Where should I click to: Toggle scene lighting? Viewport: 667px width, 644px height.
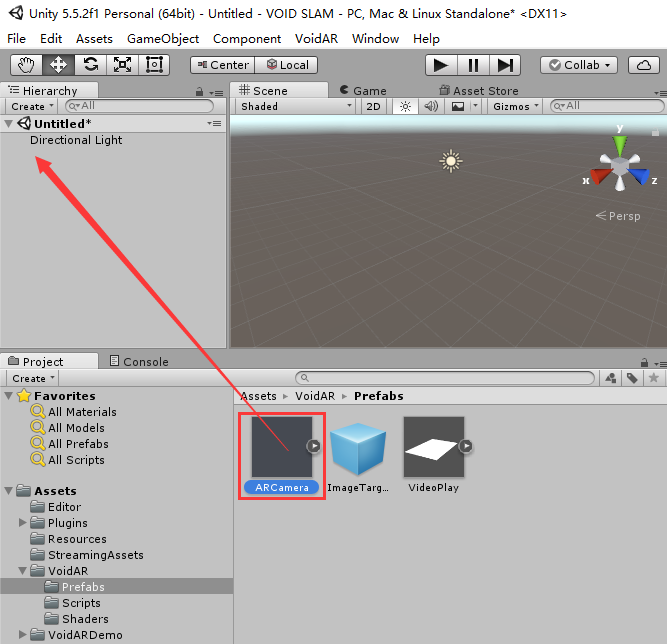(x=405, y=106)
